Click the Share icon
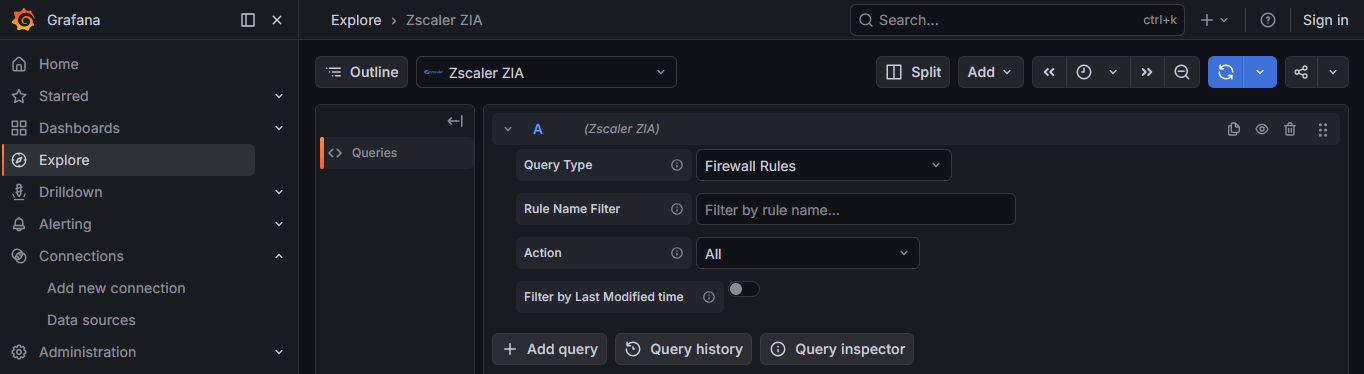The width and height of the screenshot is (1364, 374). [x=1301, y=72]
